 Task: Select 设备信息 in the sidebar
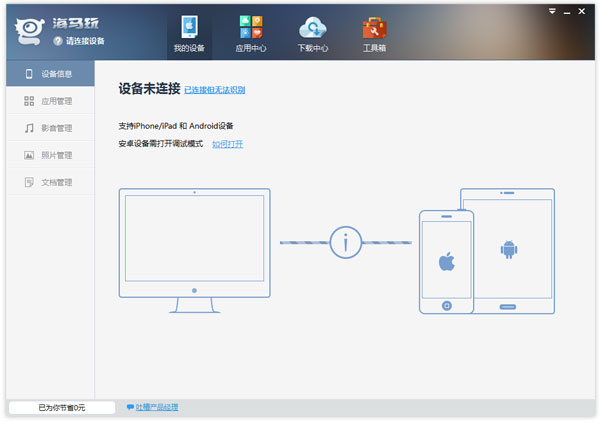click(x=50, y=73)
